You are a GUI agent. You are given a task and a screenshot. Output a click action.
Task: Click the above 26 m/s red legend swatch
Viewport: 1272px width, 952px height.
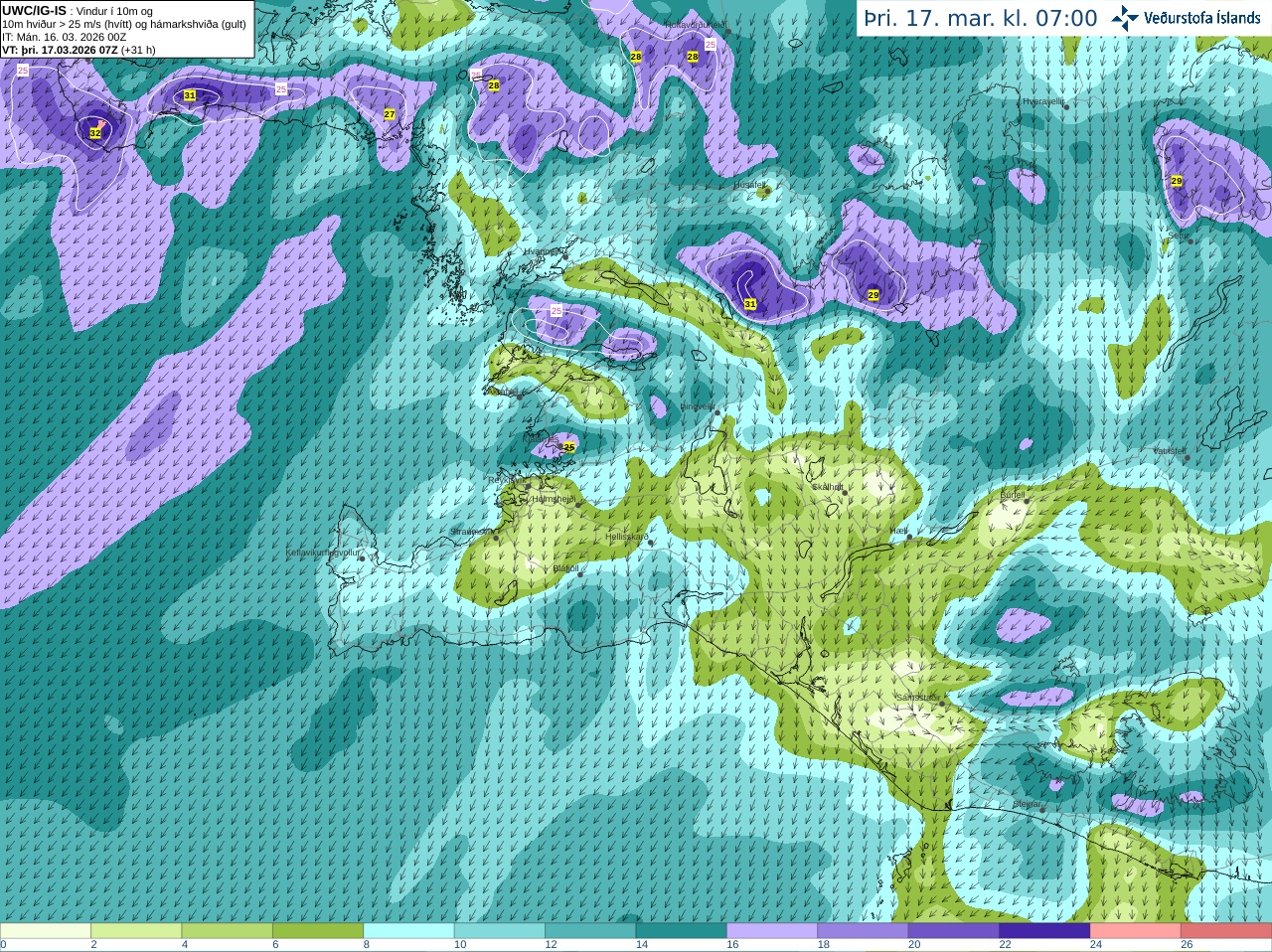point(1226,931)
